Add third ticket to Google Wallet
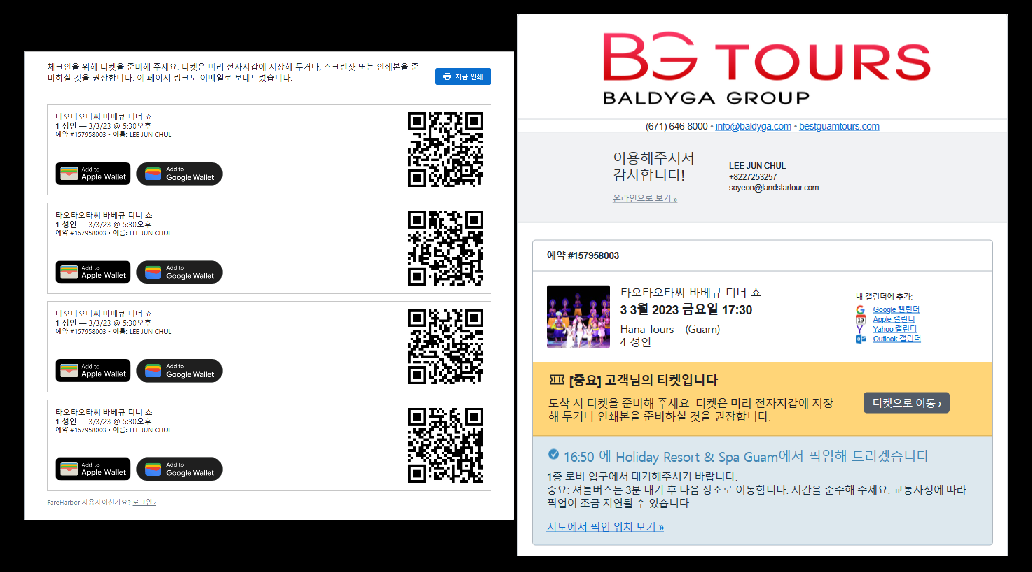Viewport: 1032px width, 572px height. [179, 371]
